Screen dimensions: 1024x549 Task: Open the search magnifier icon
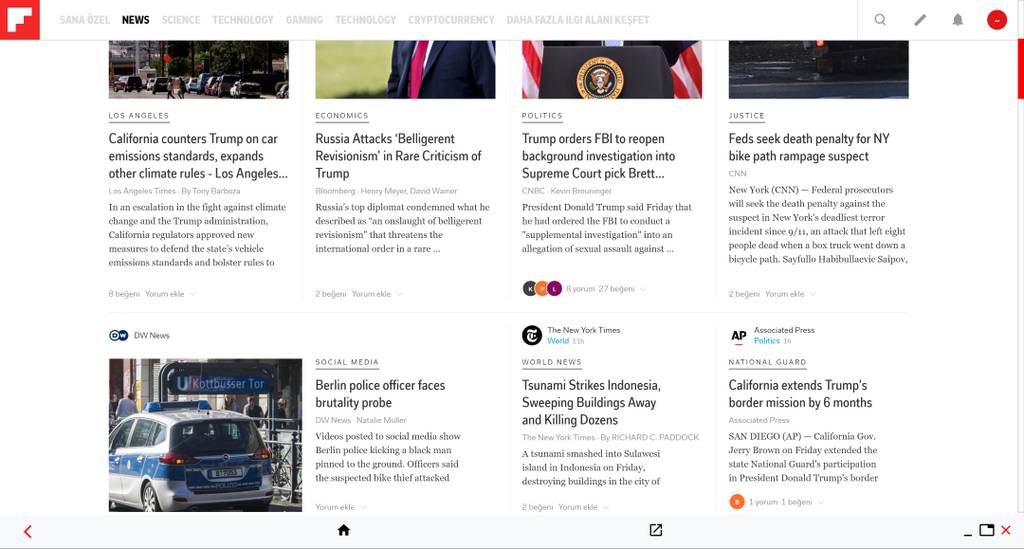click(880, 20)
